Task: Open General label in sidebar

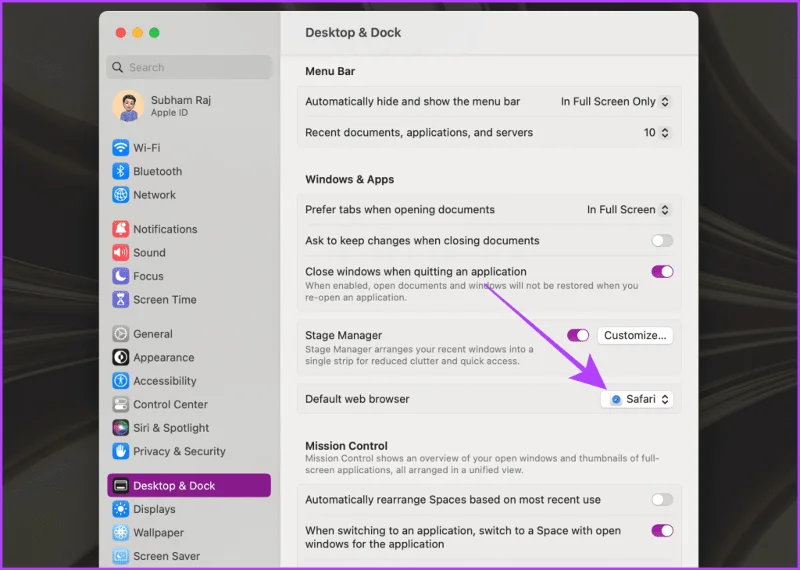Action: pos(153,334)
